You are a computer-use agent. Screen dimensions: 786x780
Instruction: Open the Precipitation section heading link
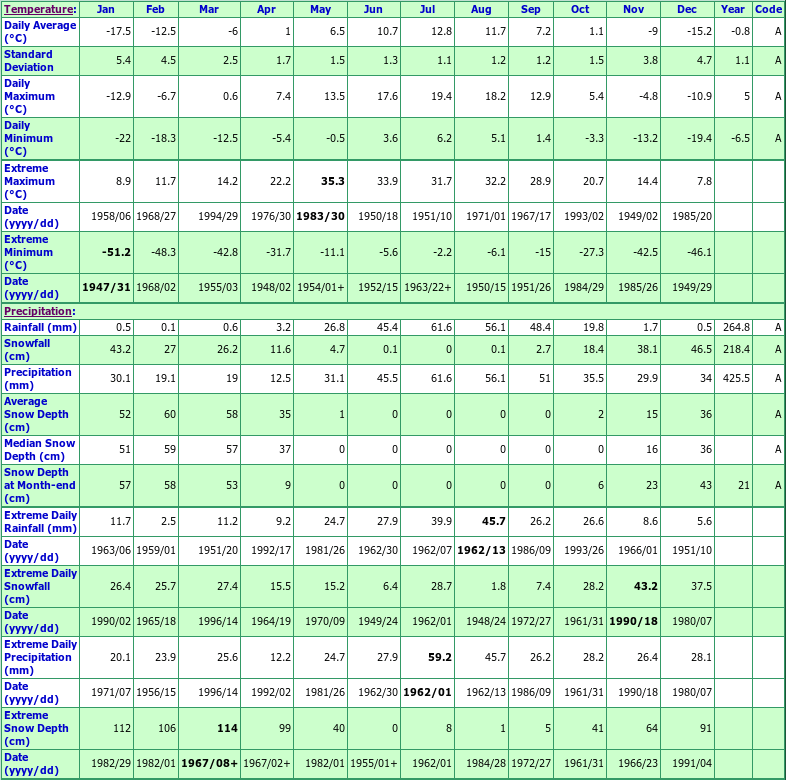[37, 312]
